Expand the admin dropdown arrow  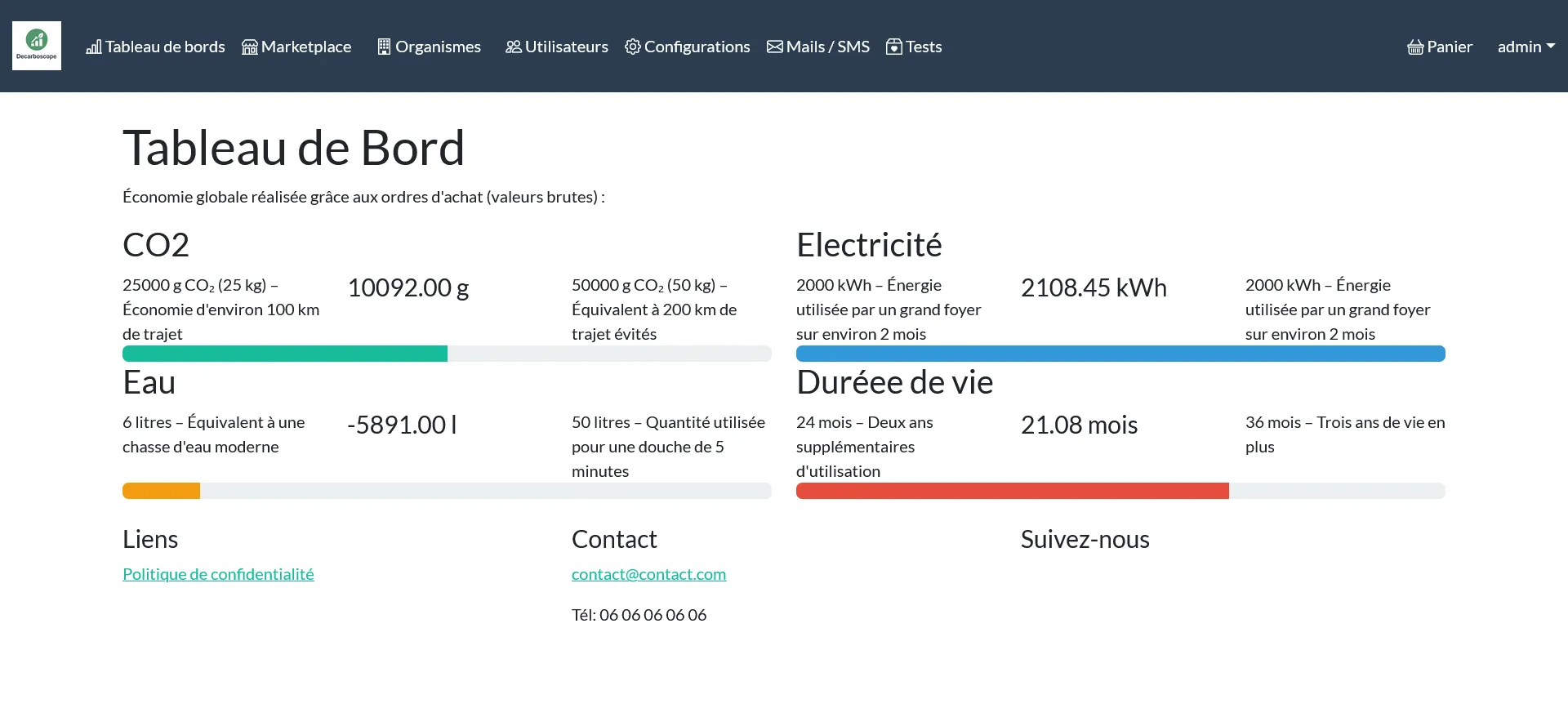tap(1551, 47)
